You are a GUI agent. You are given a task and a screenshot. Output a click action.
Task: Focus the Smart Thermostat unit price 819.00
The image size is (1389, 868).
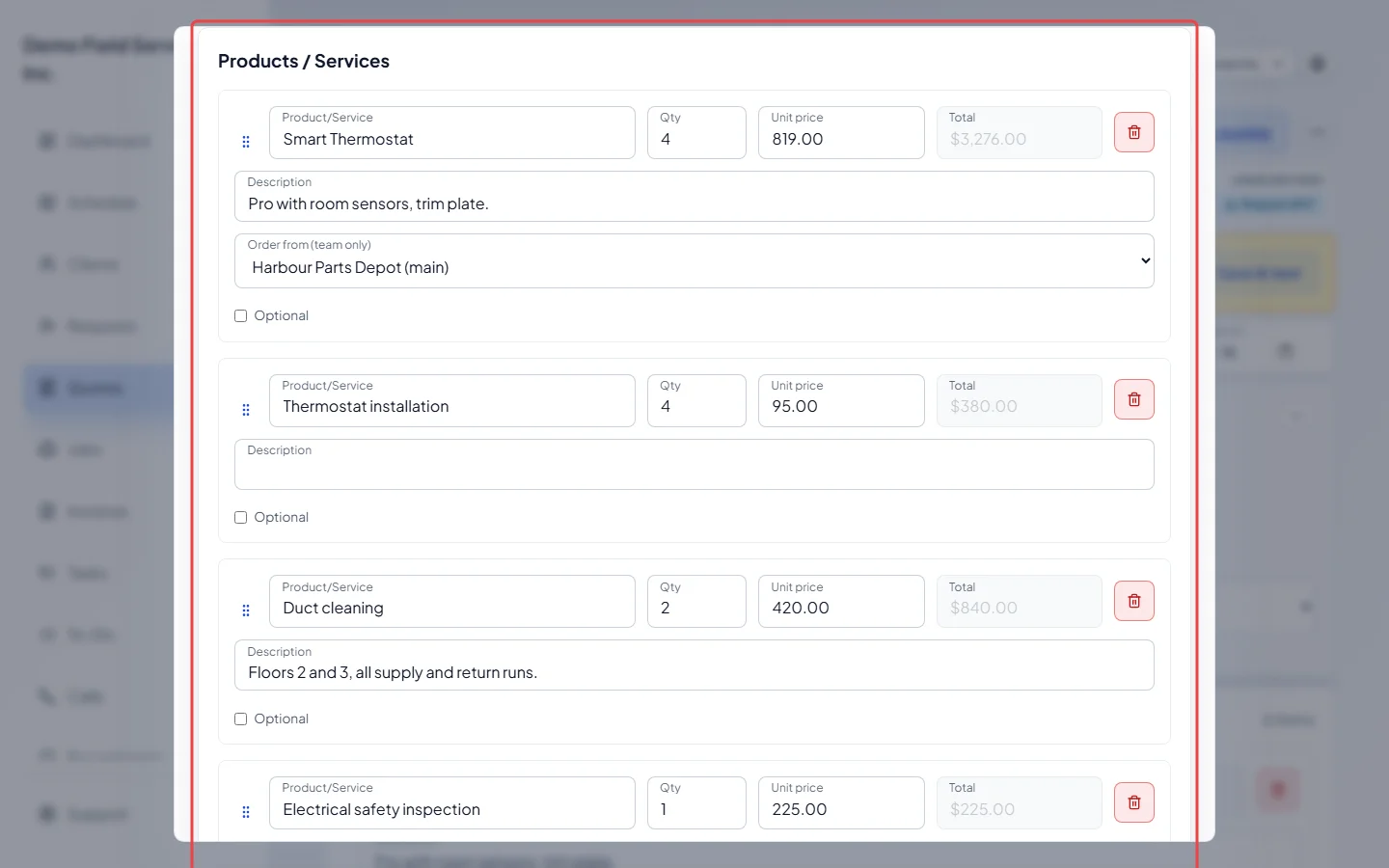click(841, 132)
